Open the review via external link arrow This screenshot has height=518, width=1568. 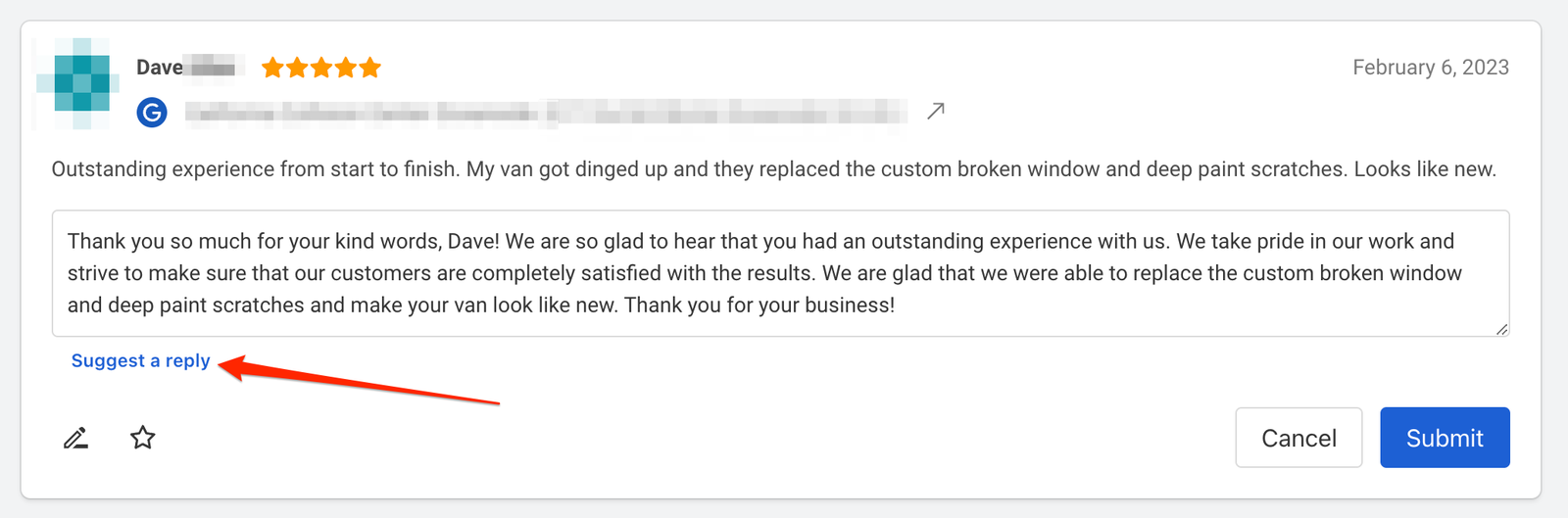click(x=936, y=112)
